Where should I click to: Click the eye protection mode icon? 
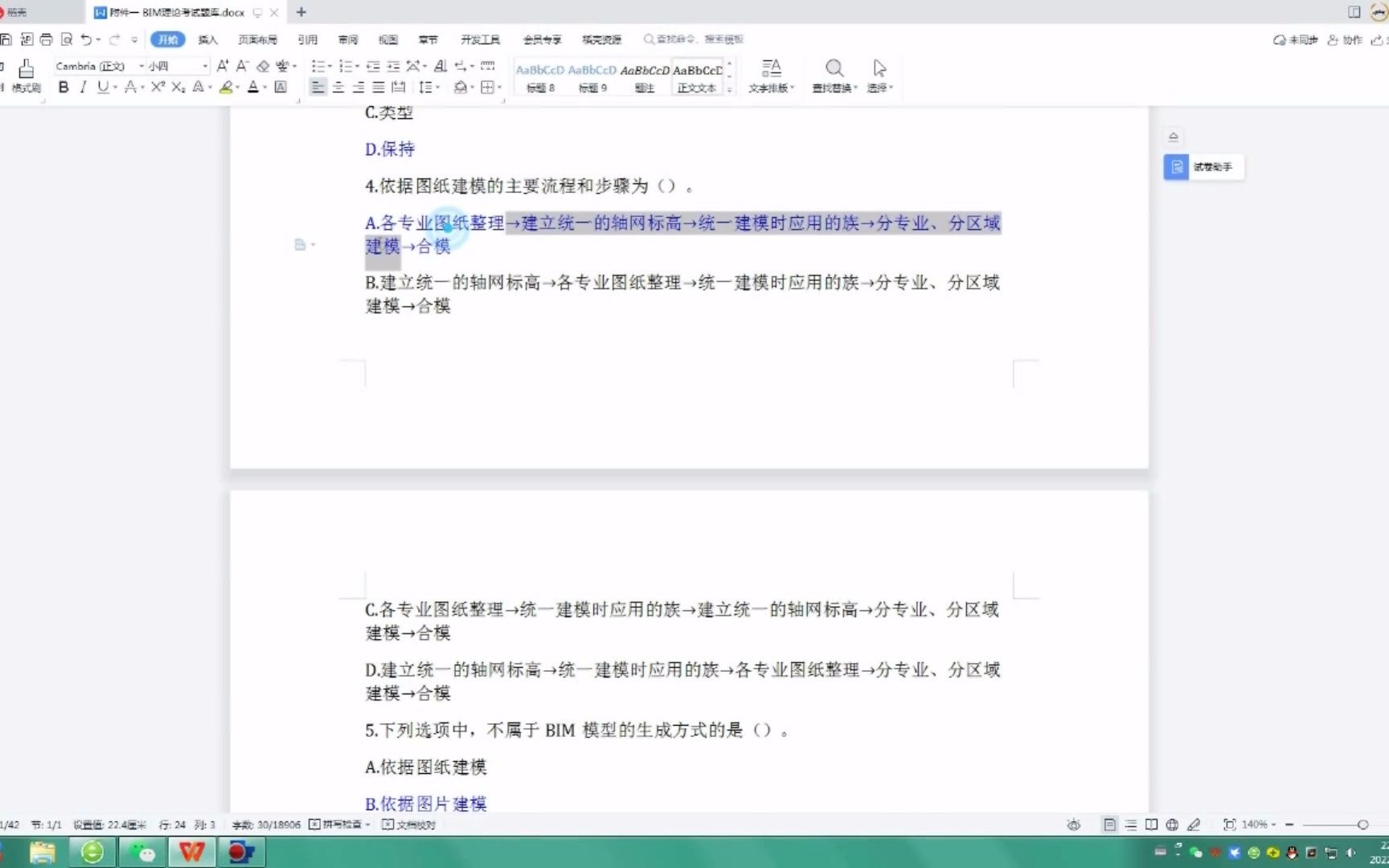[x=1073, y=825]
